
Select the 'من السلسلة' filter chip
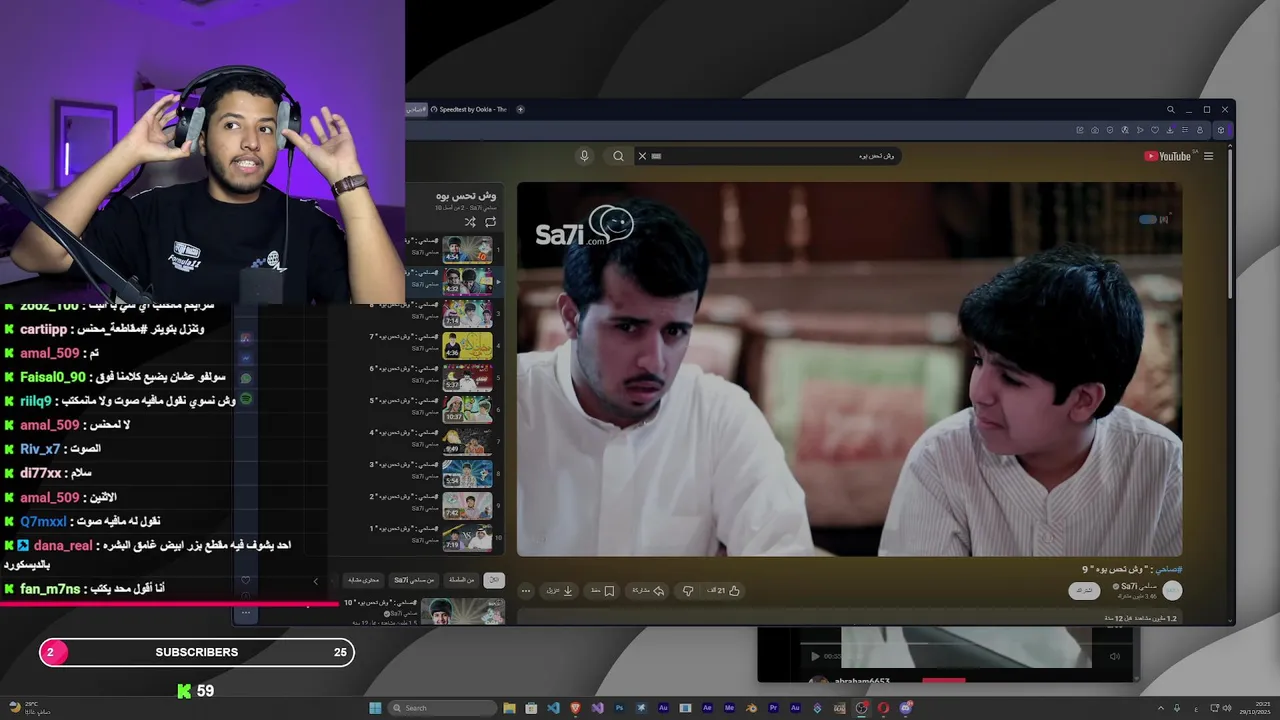461,580
